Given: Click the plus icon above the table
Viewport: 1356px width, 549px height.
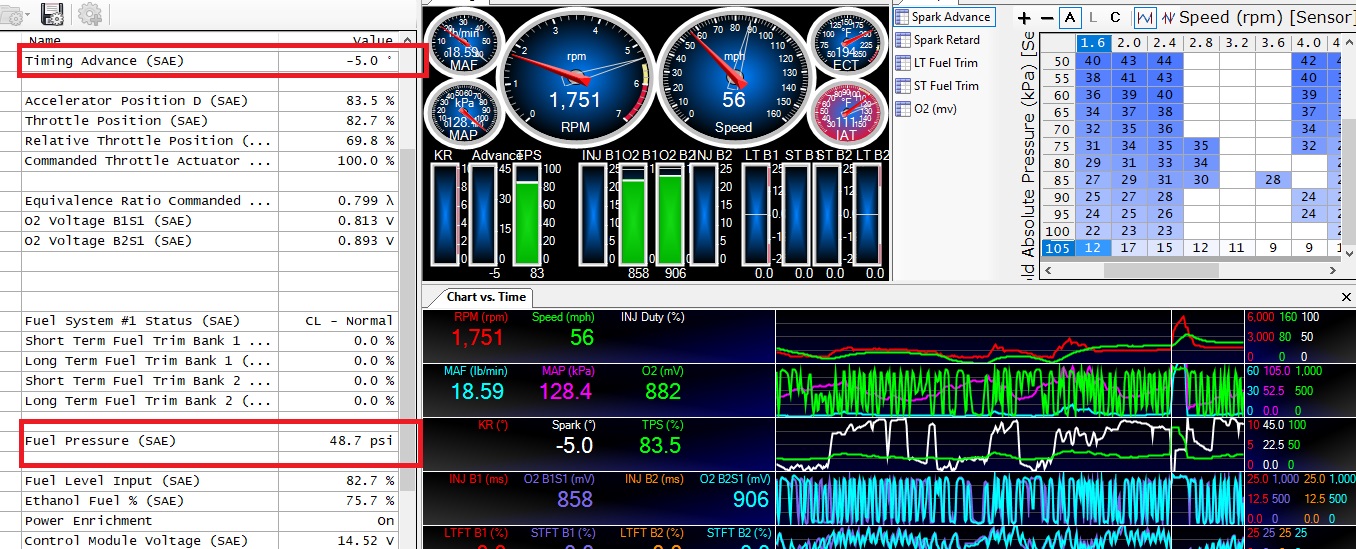Looking at the screenshot, I should point(1024,18).
